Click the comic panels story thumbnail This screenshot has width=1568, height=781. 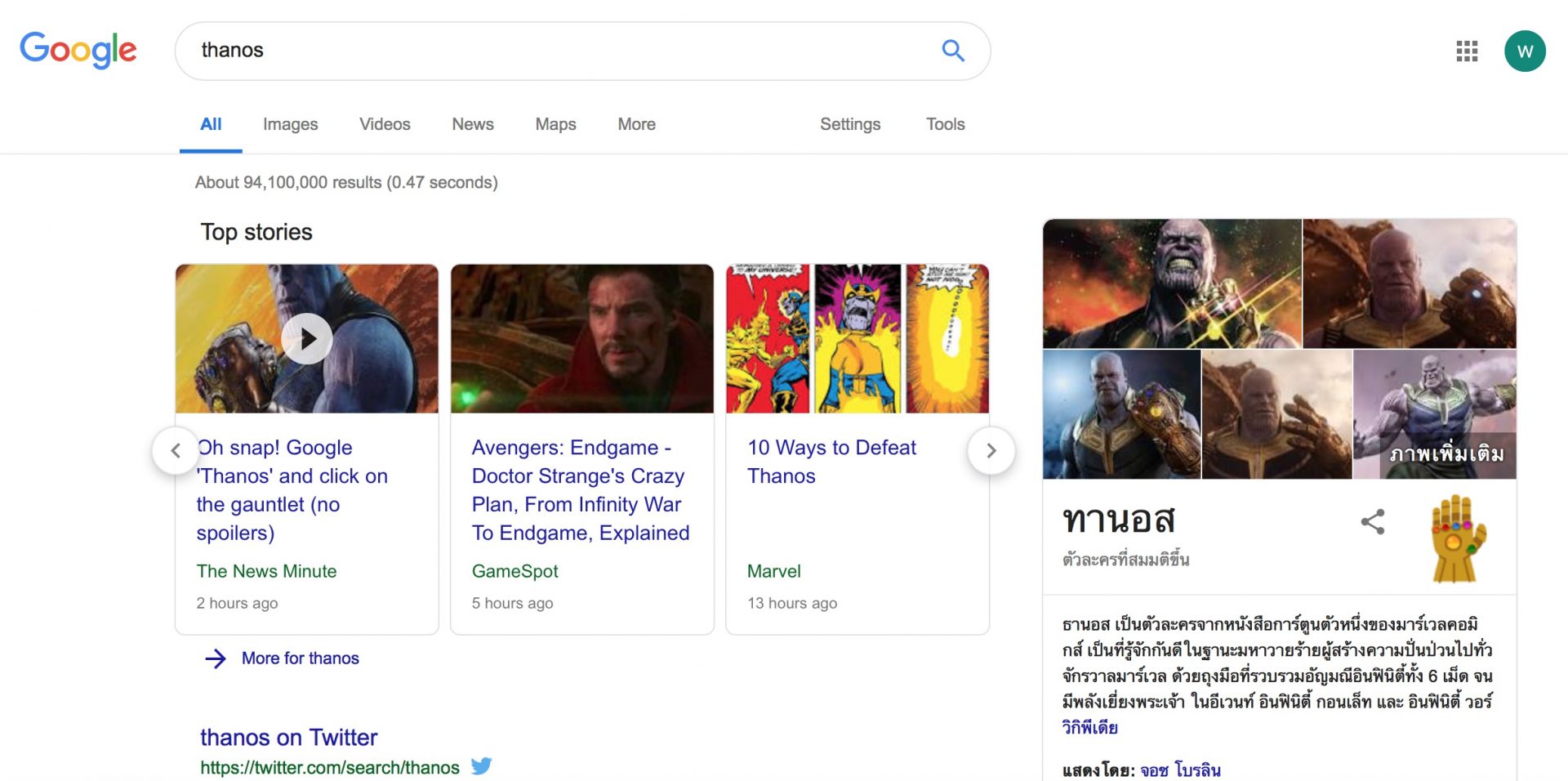coord(857,338)
